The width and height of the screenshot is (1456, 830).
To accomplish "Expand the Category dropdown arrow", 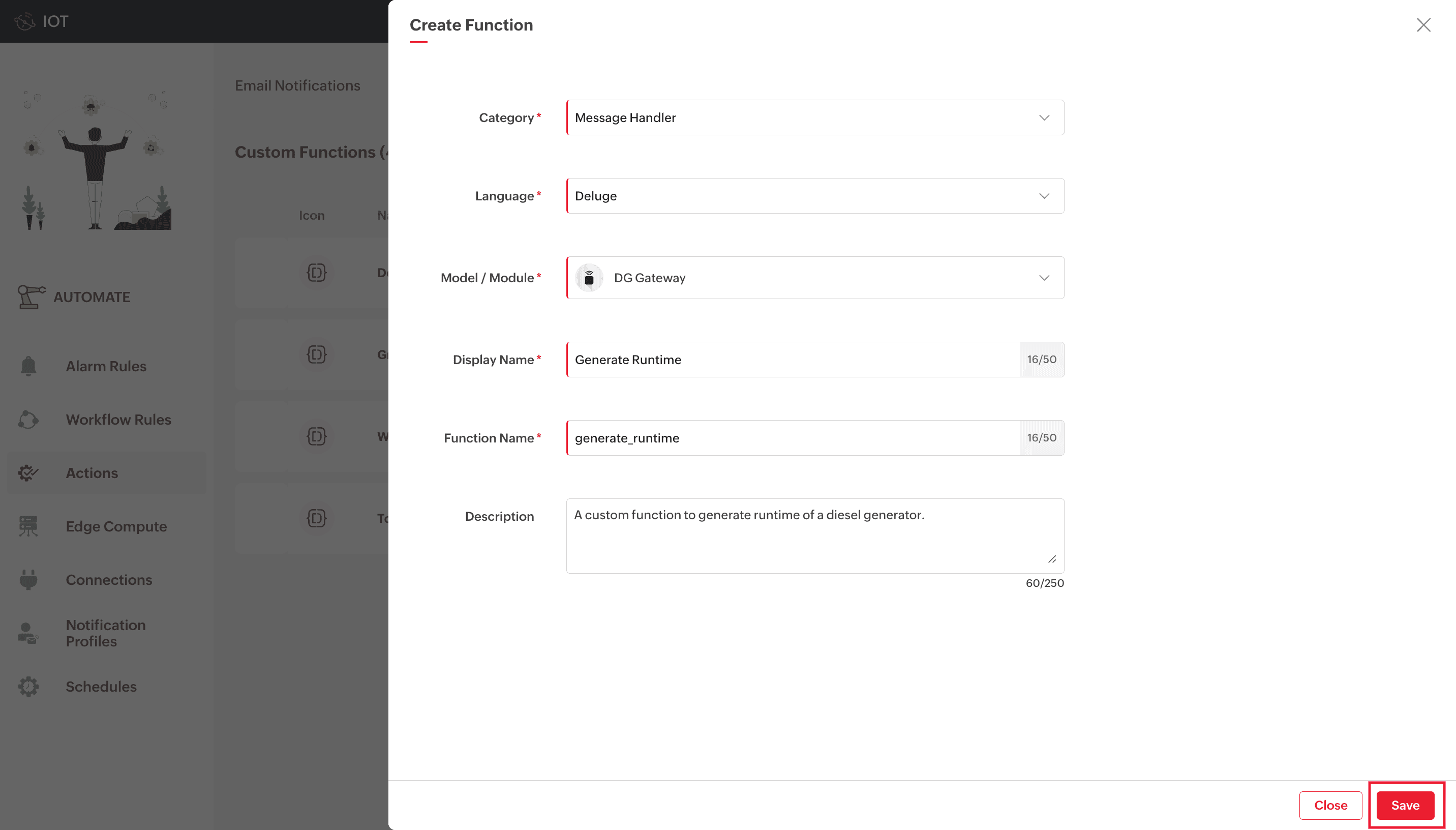I will [x=1044, y=117].
